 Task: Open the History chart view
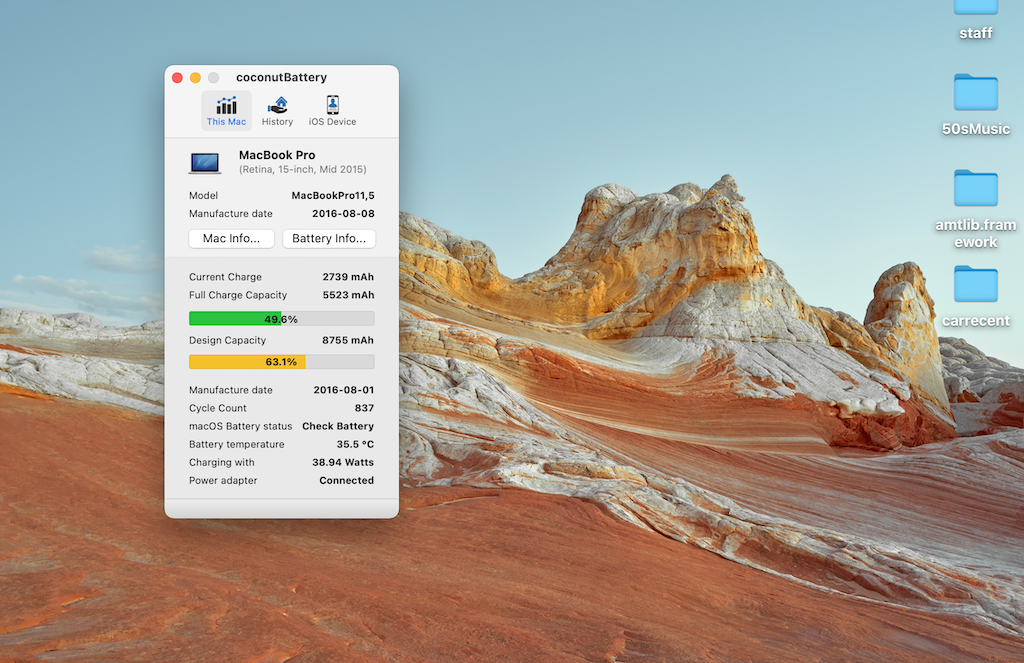(x=277, y=110)
